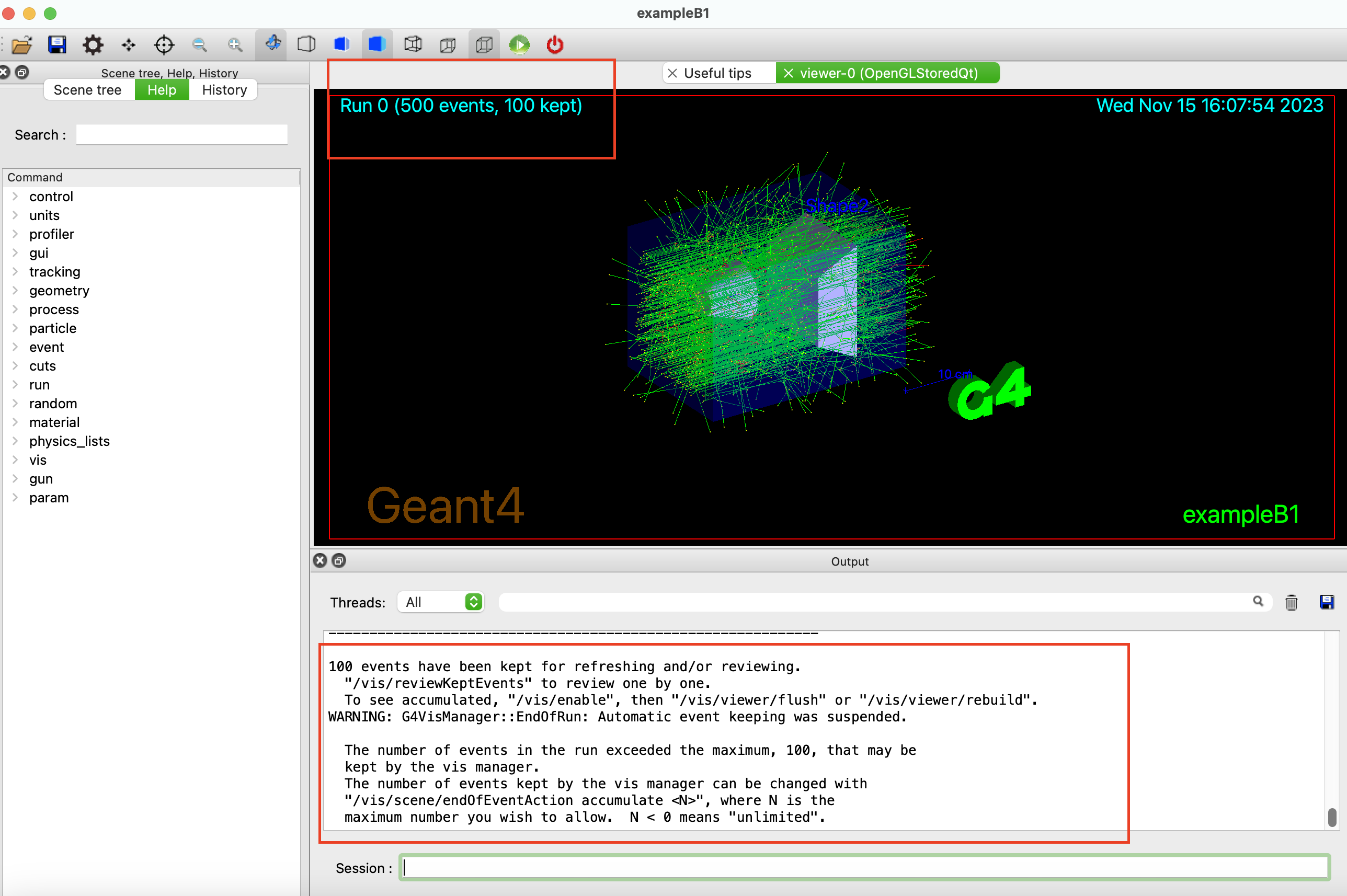
Task: Expand the process command group
Action: (x=16, y=309)
